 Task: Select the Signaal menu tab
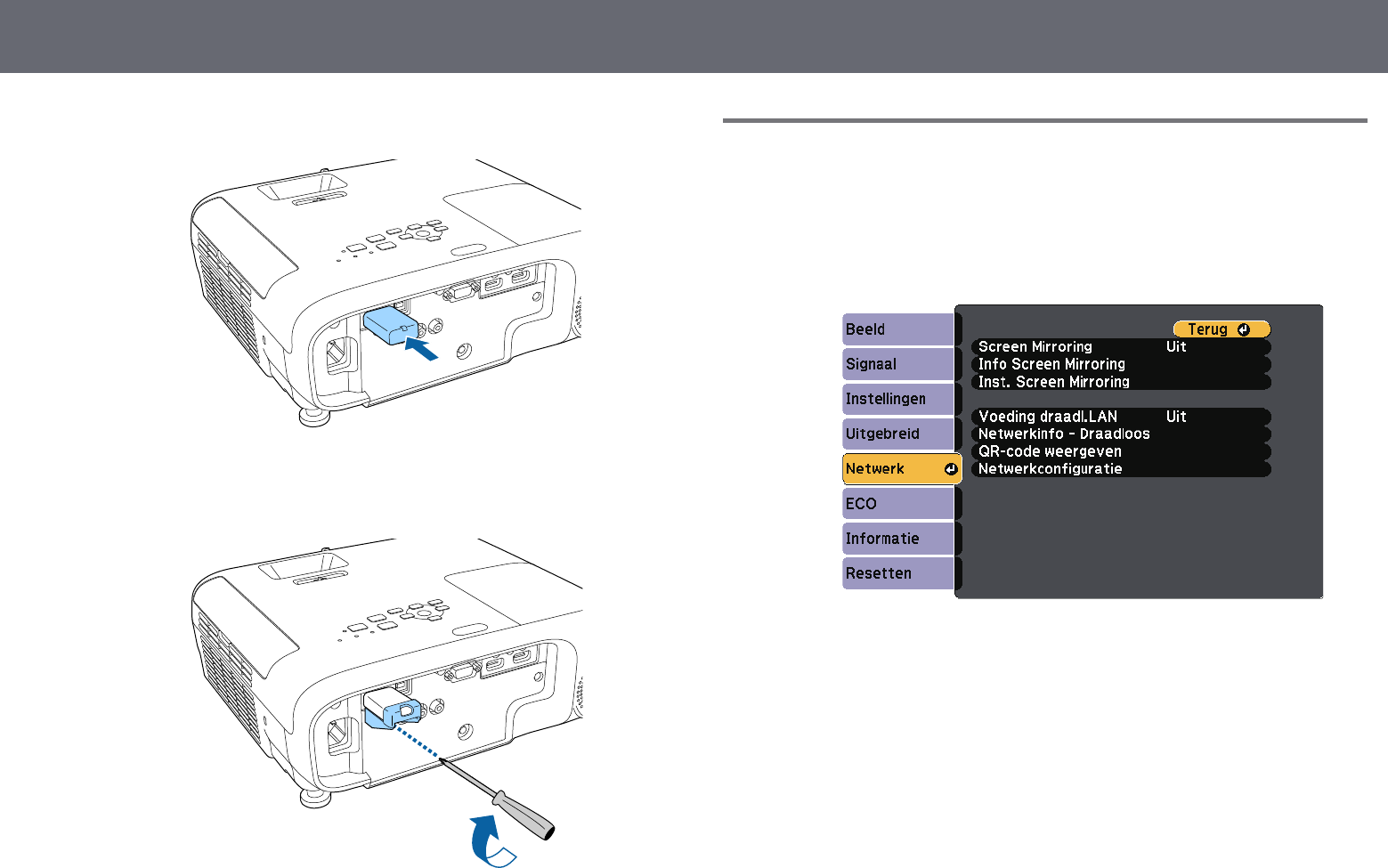point(897,364)
